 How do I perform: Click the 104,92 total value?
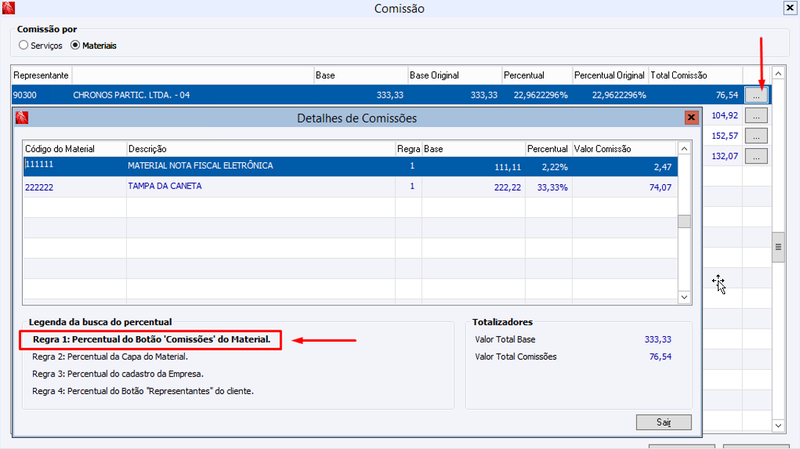coord(724,116)
